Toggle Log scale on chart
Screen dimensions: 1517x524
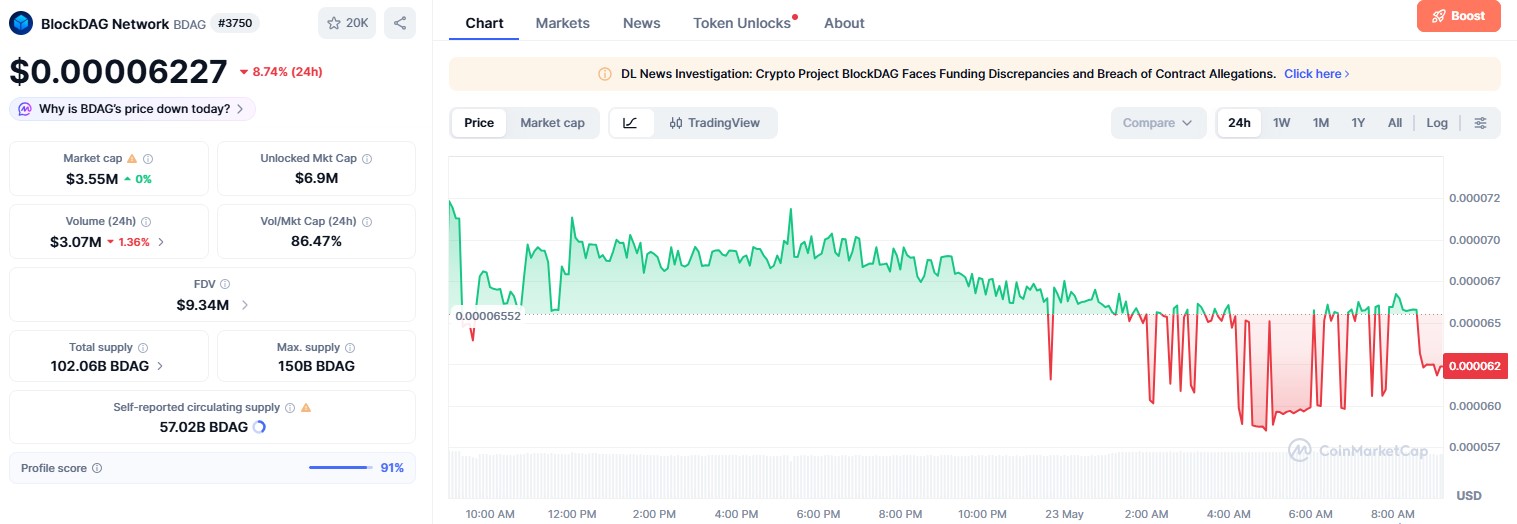pos(1437,123)
